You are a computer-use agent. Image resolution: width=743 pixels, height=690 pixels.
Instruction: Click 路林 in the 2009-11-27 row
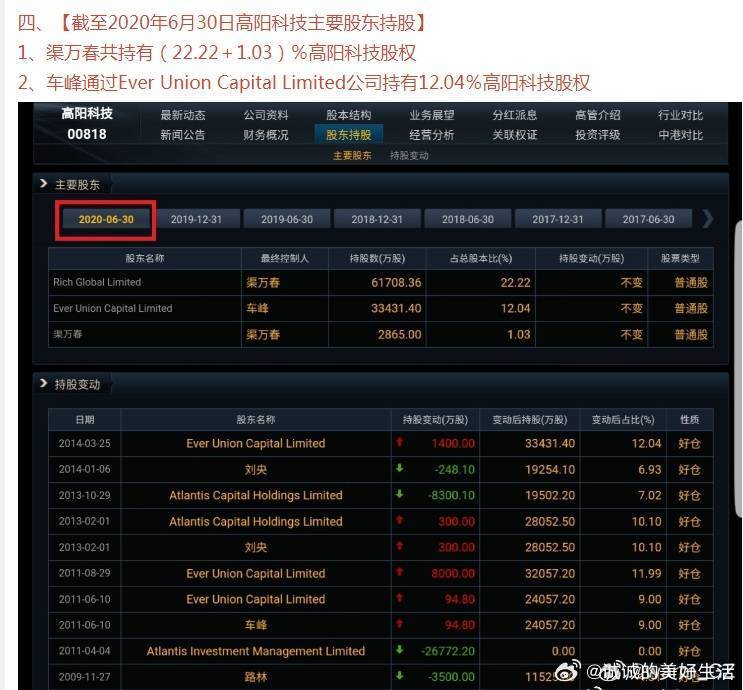pyautogui.click(x=256, y=677)
